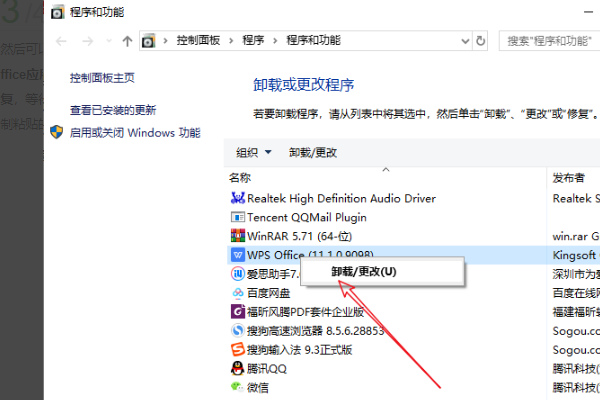Refresh the programs list
The image size is (600, 400).
tap(480, 41)
